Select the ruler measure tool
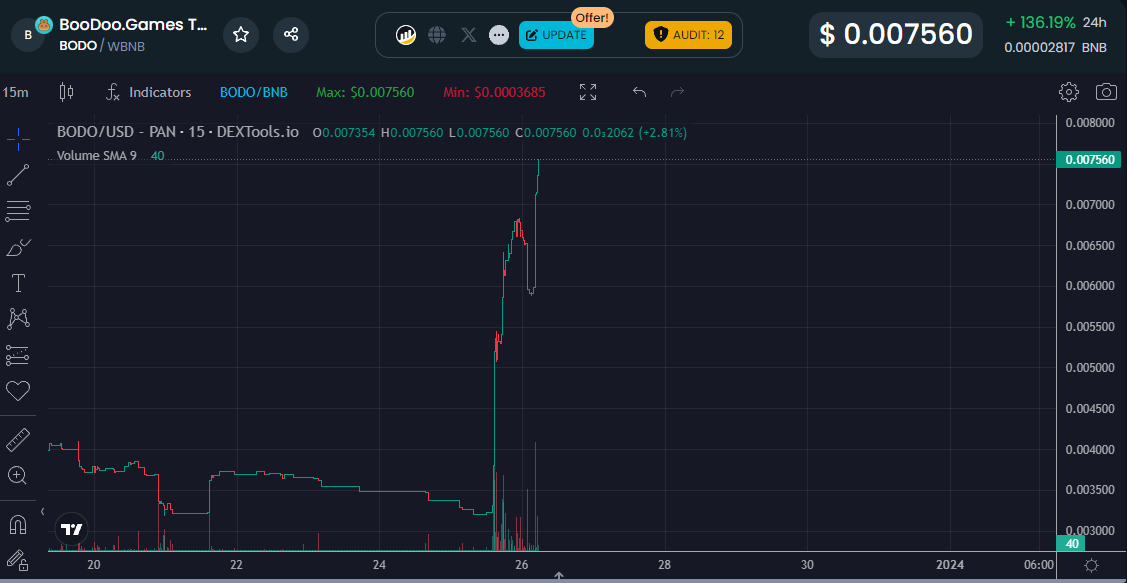1127x583 pixels. (x=18, y=439)
